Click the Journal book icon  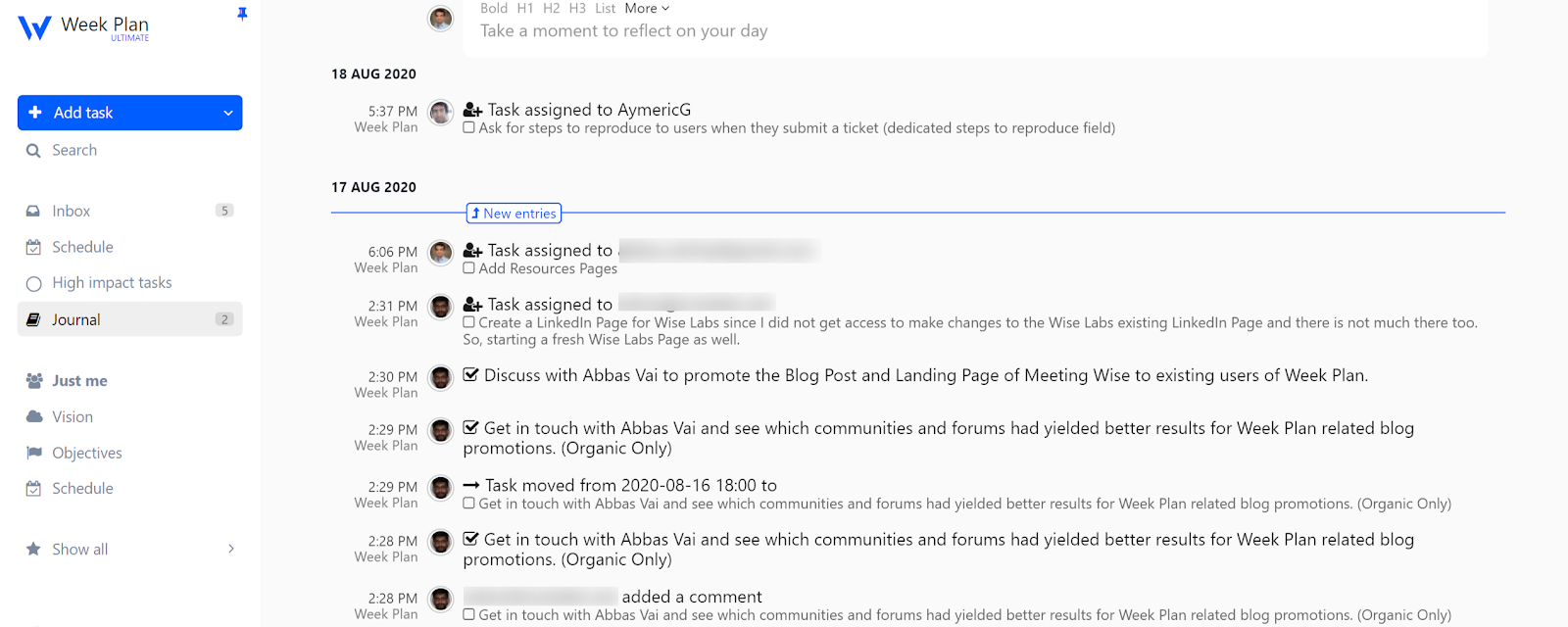tap(33, 319)
